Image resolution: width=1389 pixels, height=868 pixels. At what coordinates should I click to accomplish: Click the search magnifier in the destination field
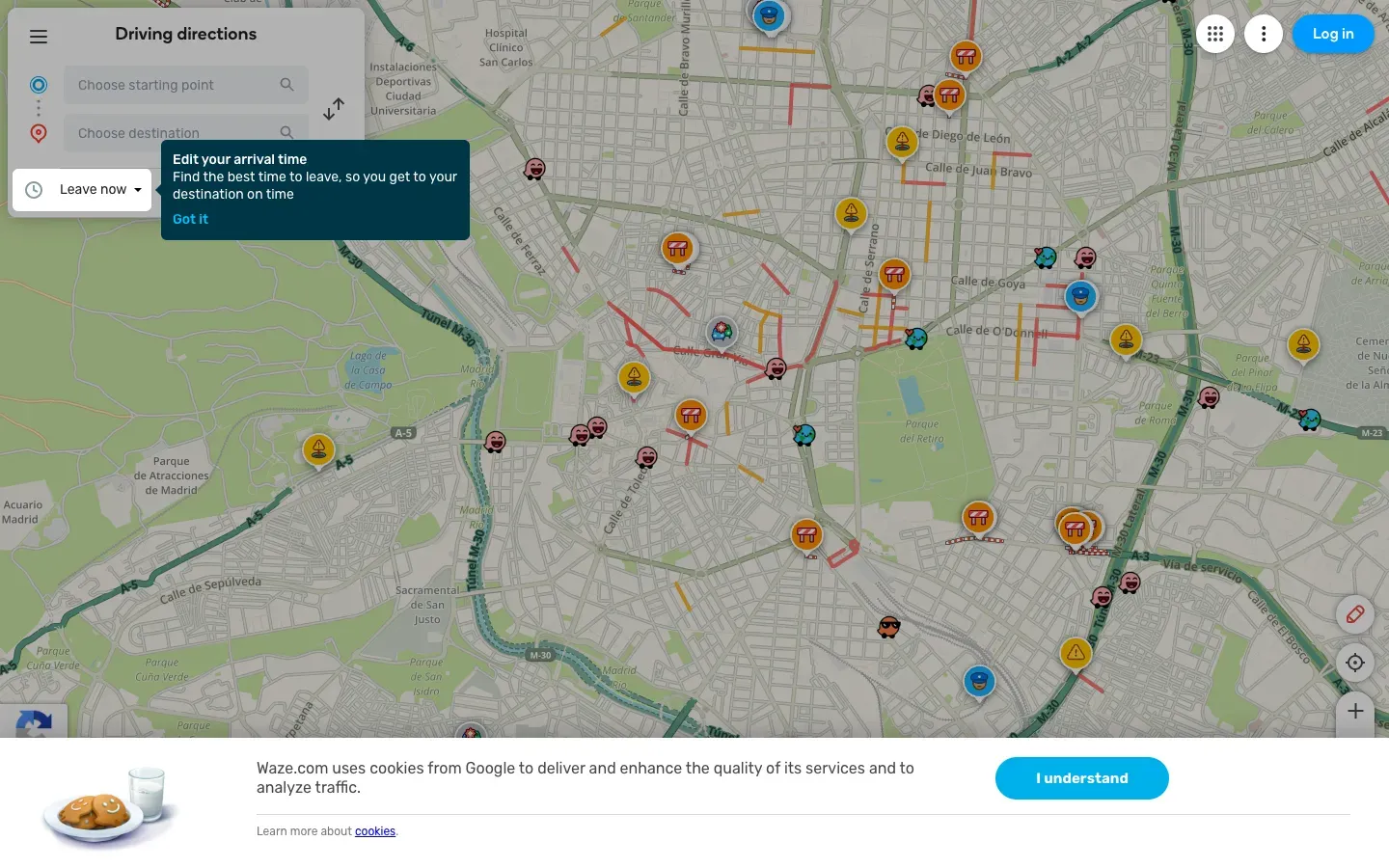pos(286,132)
